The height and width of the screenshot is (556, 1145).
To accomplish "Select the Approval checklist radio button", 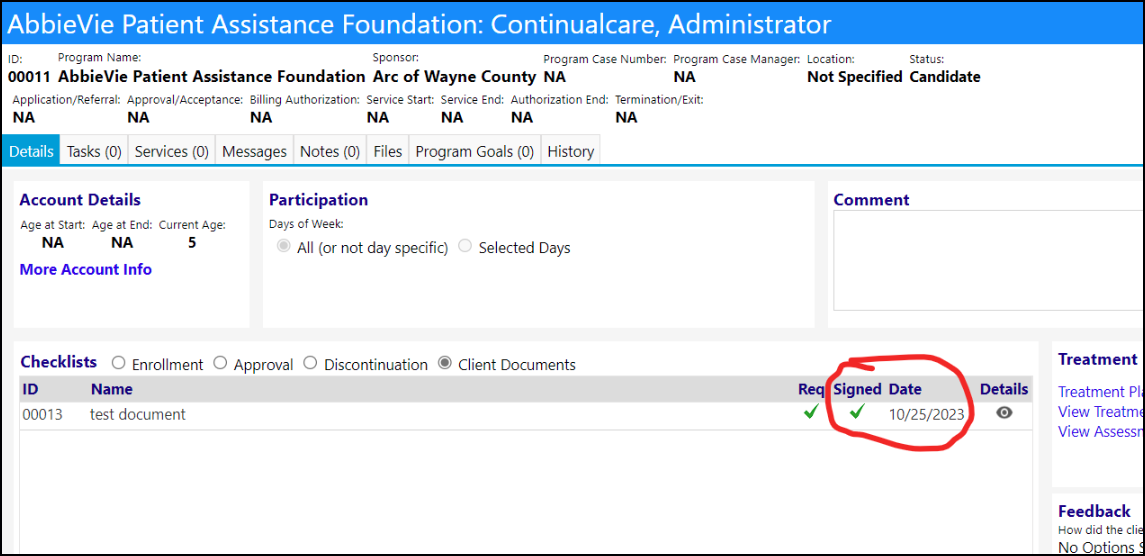I will pos(221,363).
